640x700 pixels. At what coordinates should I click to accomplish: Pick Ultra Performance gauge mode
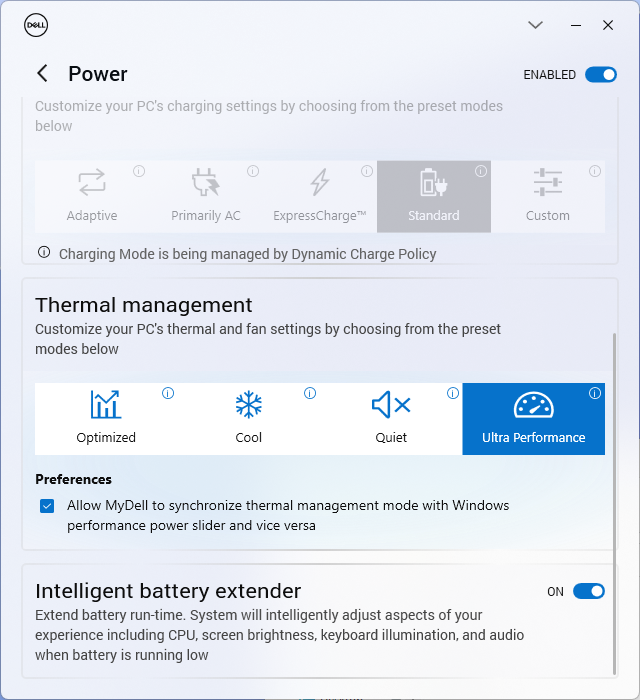[533, 418]
